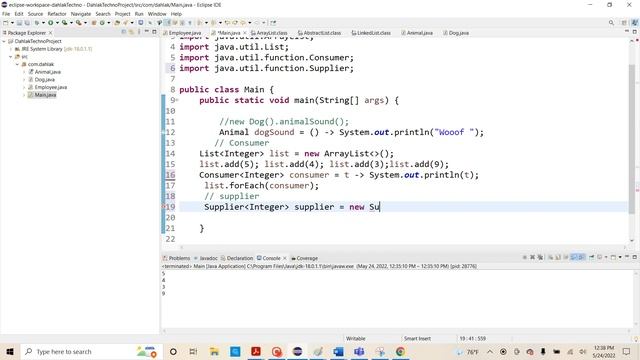Open the Refactor menu
640x360 pixels.
pos(57,14)
